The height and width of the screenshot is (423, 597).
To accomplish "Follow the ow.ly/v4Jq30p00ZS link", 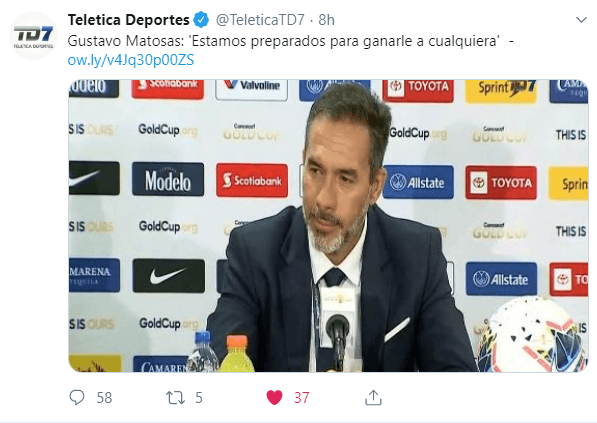I will 131,60.
